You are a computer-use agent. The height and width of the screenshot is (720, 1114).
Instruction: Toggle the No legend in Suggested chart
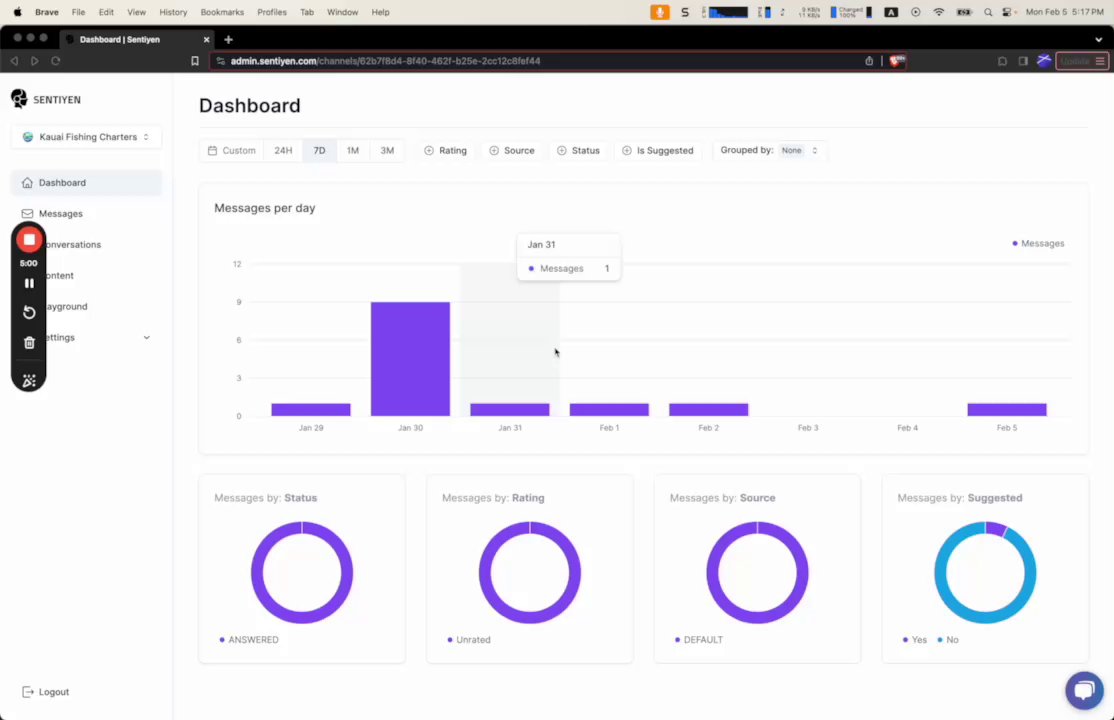coord(948,640)
